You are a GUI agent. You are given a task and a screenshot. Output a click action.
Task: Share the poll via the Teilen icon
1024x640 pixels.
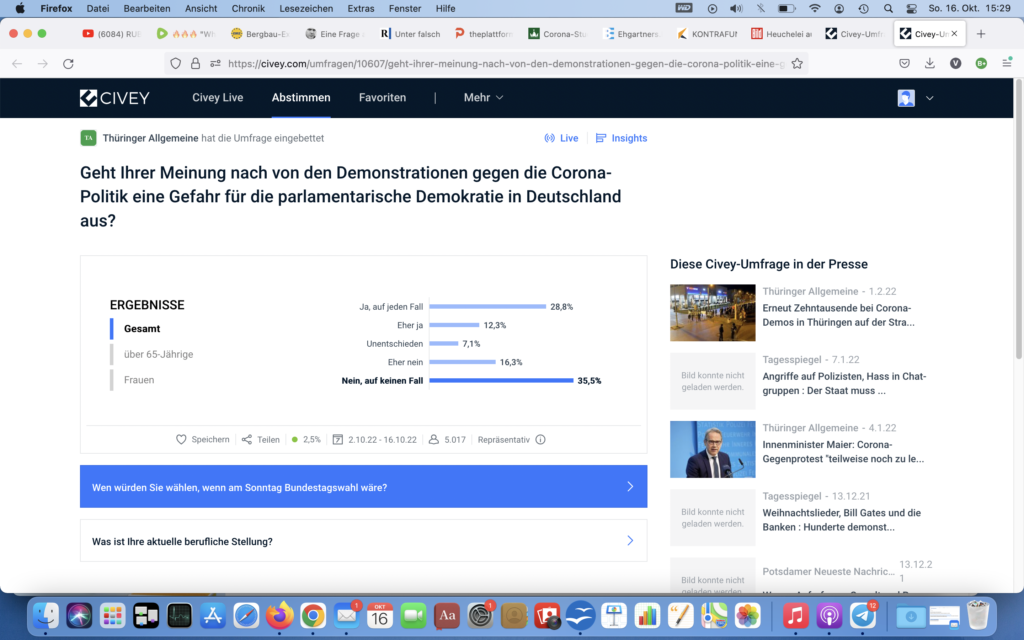tap(247, 439)
